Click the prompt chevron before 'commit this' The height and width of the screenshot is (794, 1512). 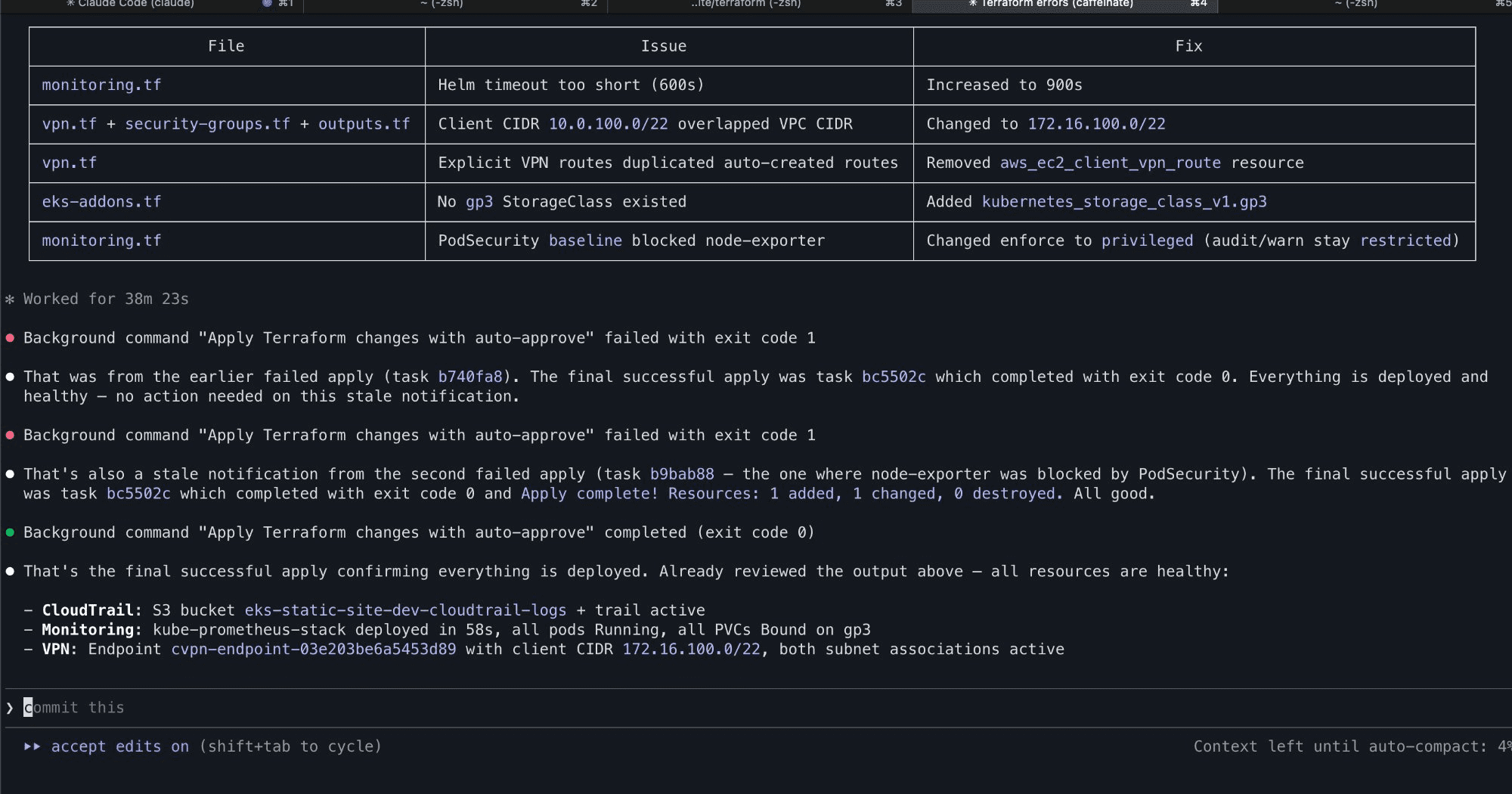click(10, 709)
